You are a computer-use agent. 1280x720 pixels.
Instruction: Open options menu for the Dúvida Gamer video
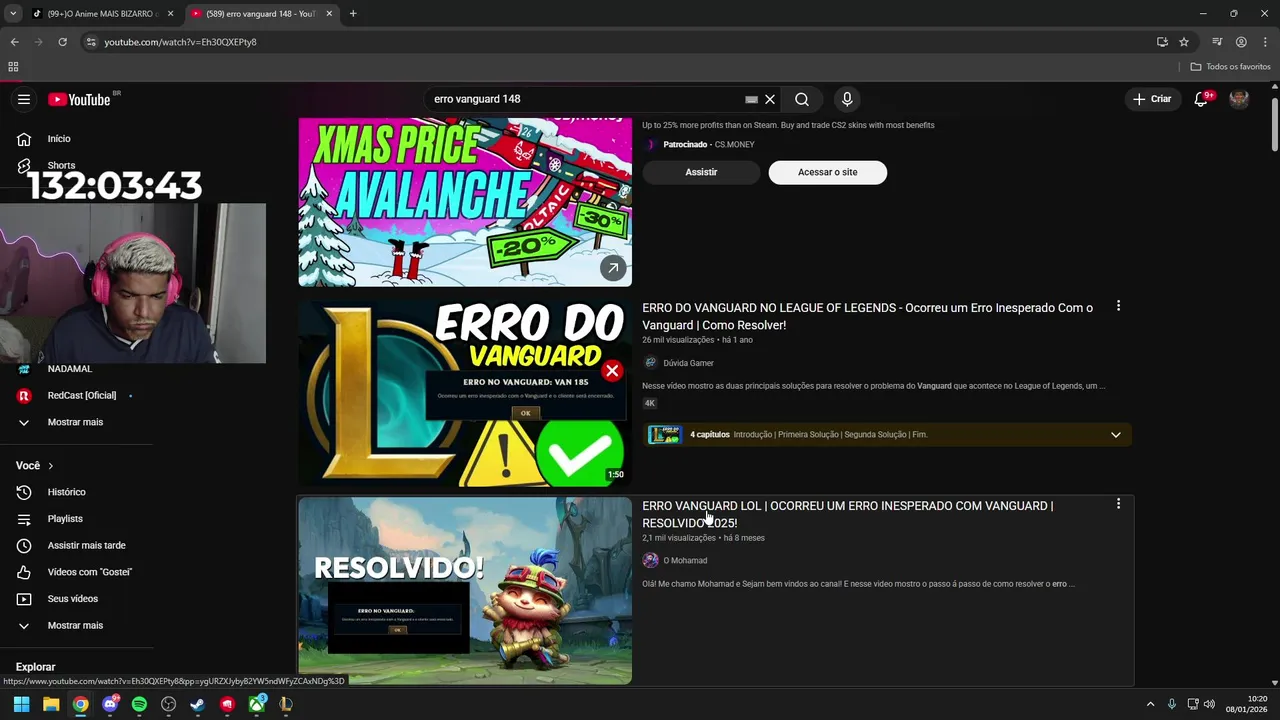click(x=1118, y=306)
